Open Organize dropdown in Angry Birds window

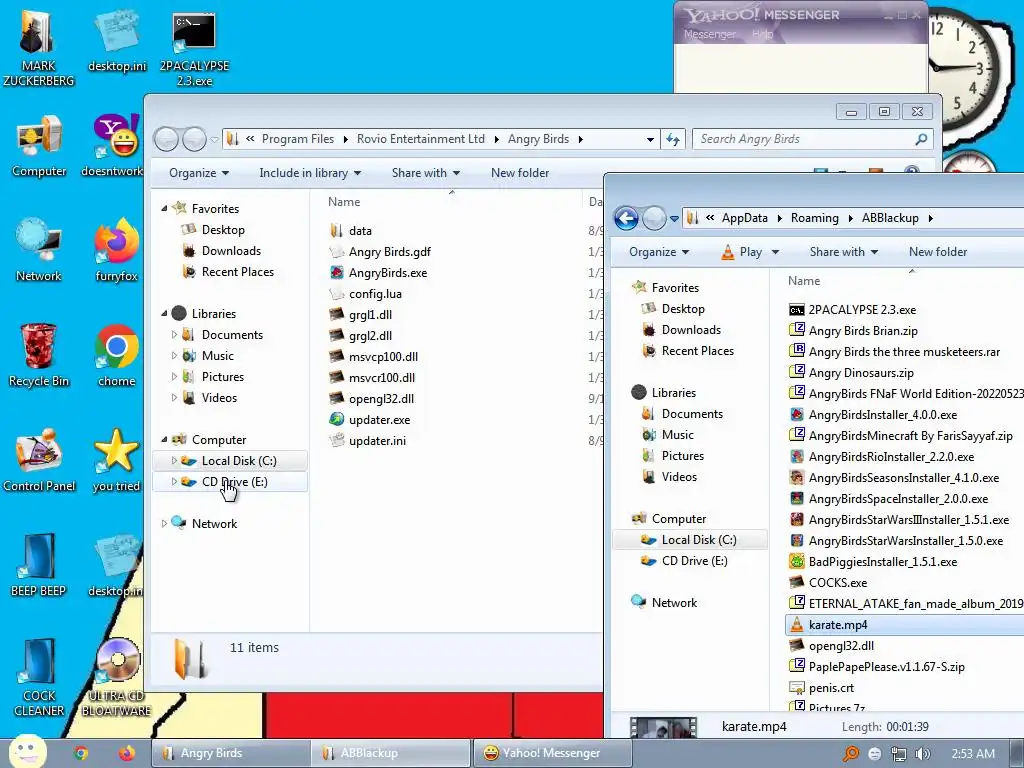pyautogui.click(x=199, y=173)
